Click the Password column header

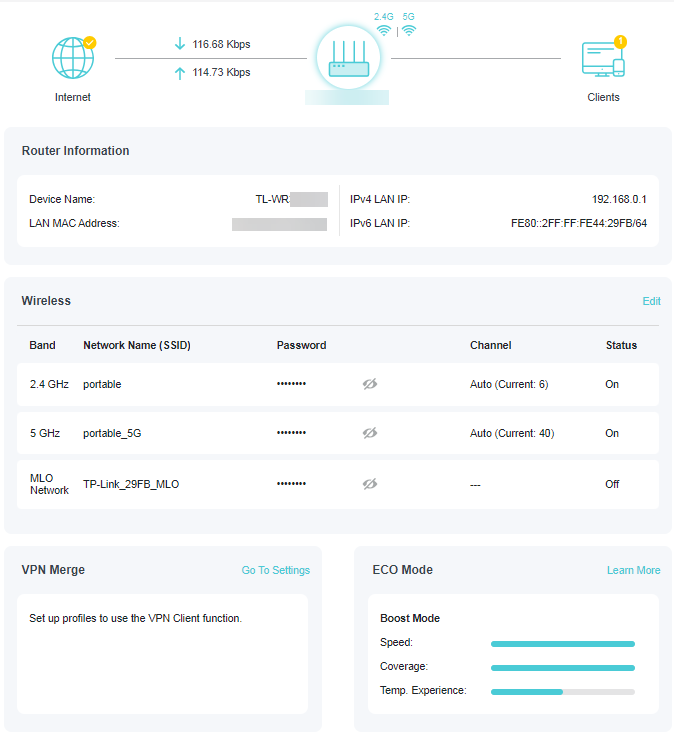point(301,345)
